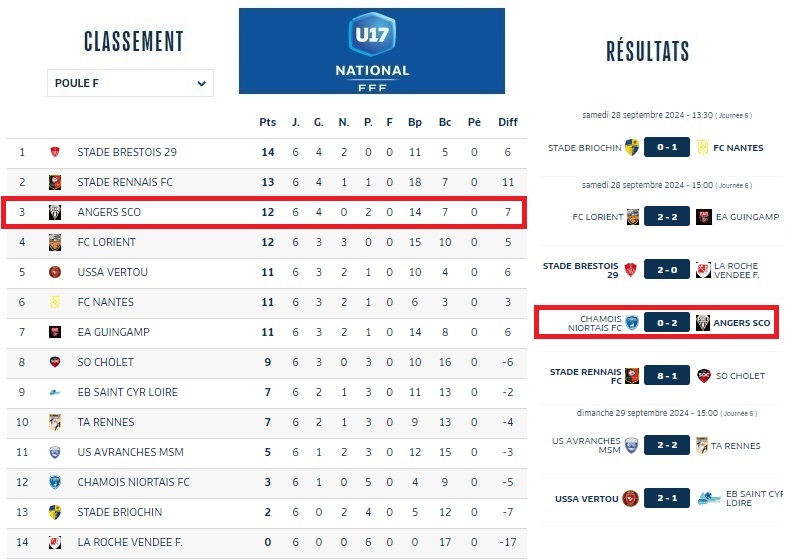
Task: Click the Diff column header
Action: (x=508, y=122)
